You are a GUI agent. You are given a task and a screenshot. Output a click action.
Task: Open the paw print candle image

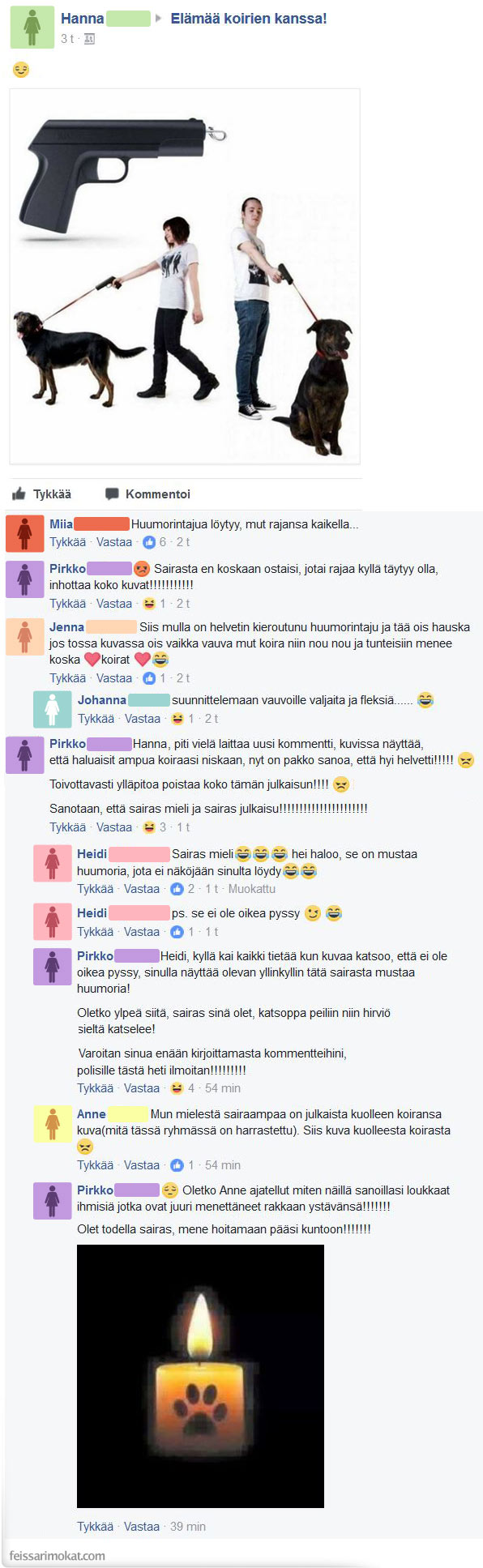[x=200, y=1376]
